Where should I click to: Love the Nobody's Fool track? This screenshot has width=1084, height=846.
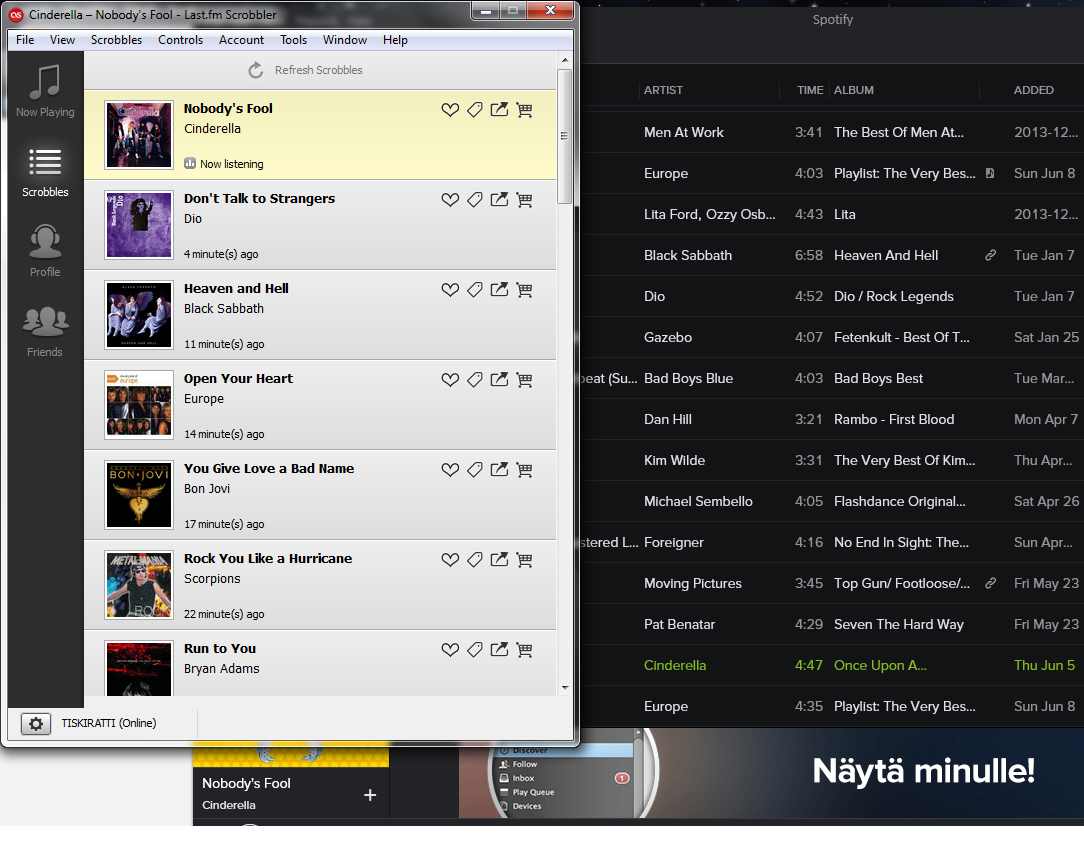(x=450, y=109)
